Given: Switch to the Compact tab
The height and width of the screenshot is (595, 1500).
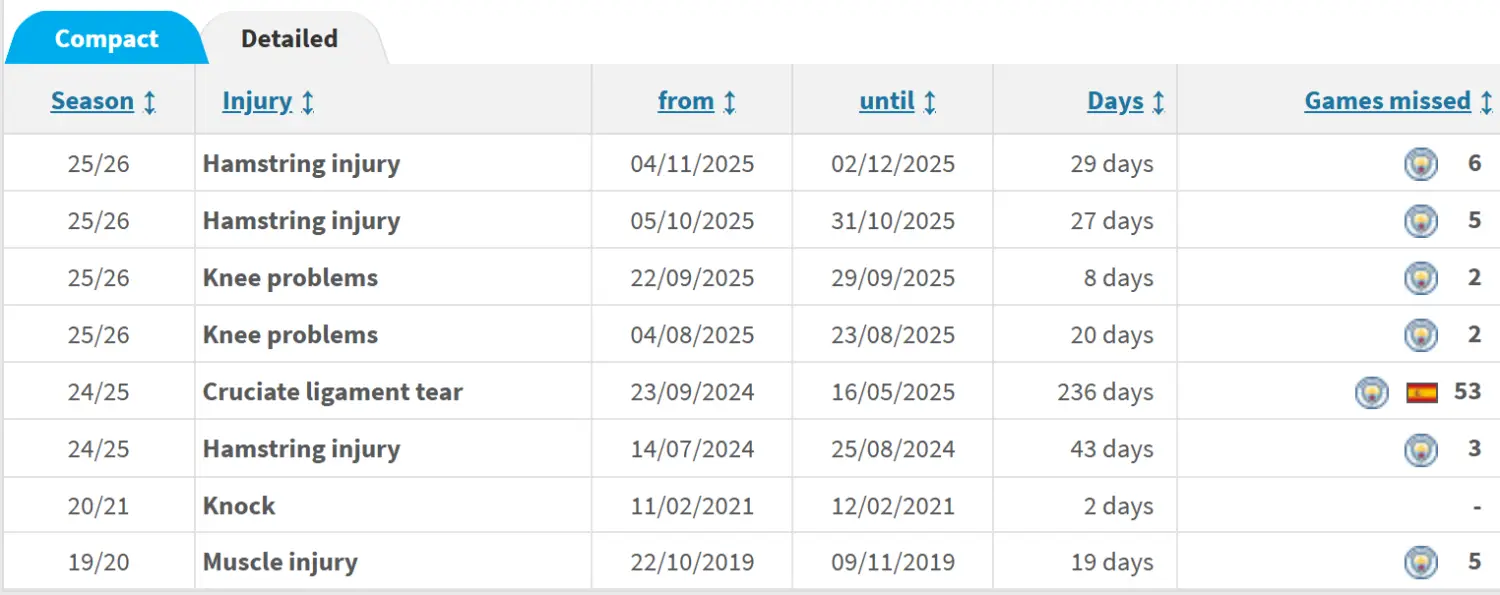Looking at the screenshot, I should pyautogui.click(x=106, y=39).
